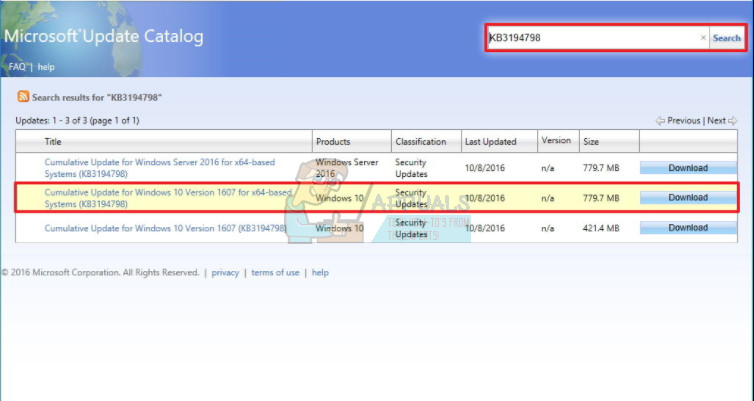Open Cumulative Update Windows 10 Version 1607 (KB3194798) link
Screen dimensions: 754x401
coord(165,228)
